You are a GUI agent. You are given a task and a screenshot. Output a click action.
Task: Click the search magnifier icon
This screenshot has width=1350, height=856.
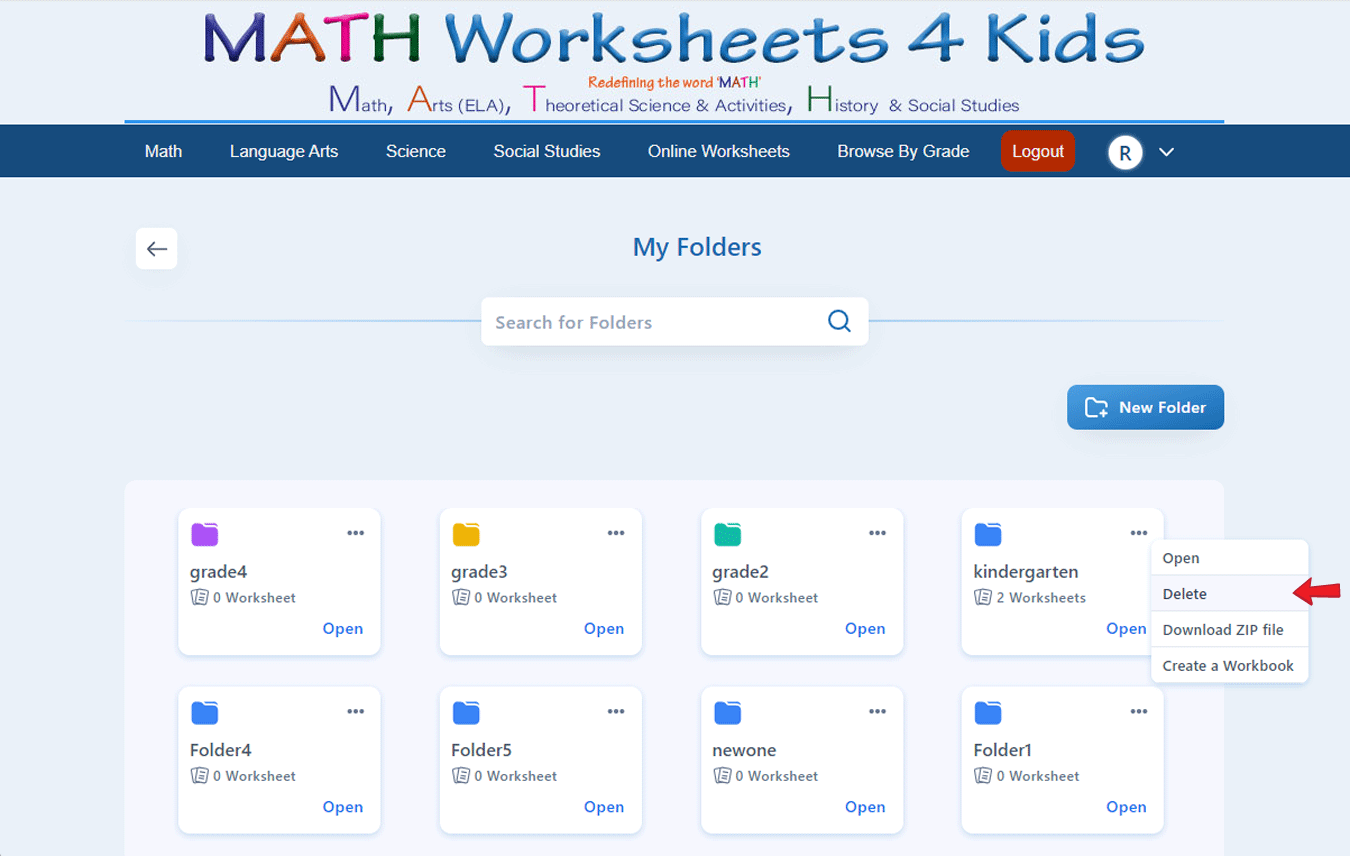click(x=839, y=321)
